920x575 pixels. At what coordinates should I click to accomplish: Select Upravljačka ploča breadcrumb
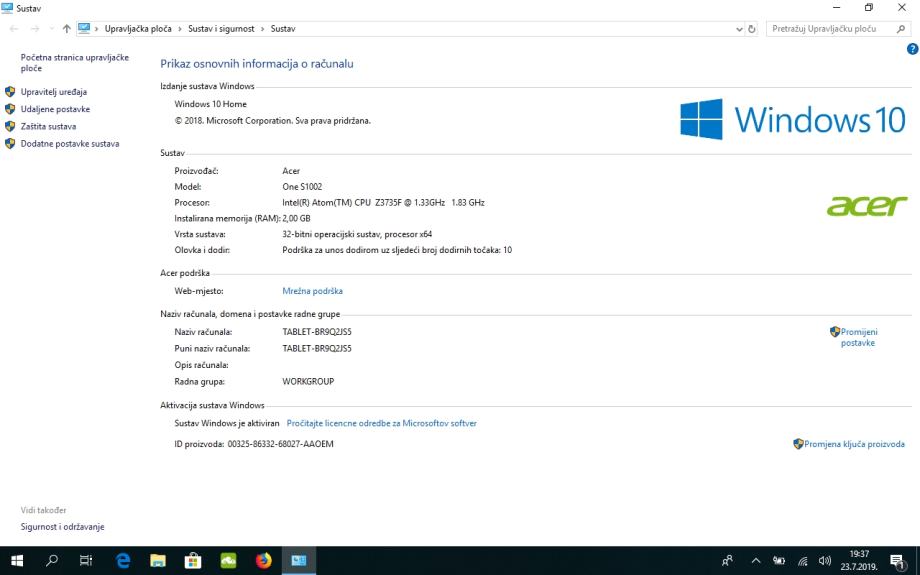click(x=138, y=29)
